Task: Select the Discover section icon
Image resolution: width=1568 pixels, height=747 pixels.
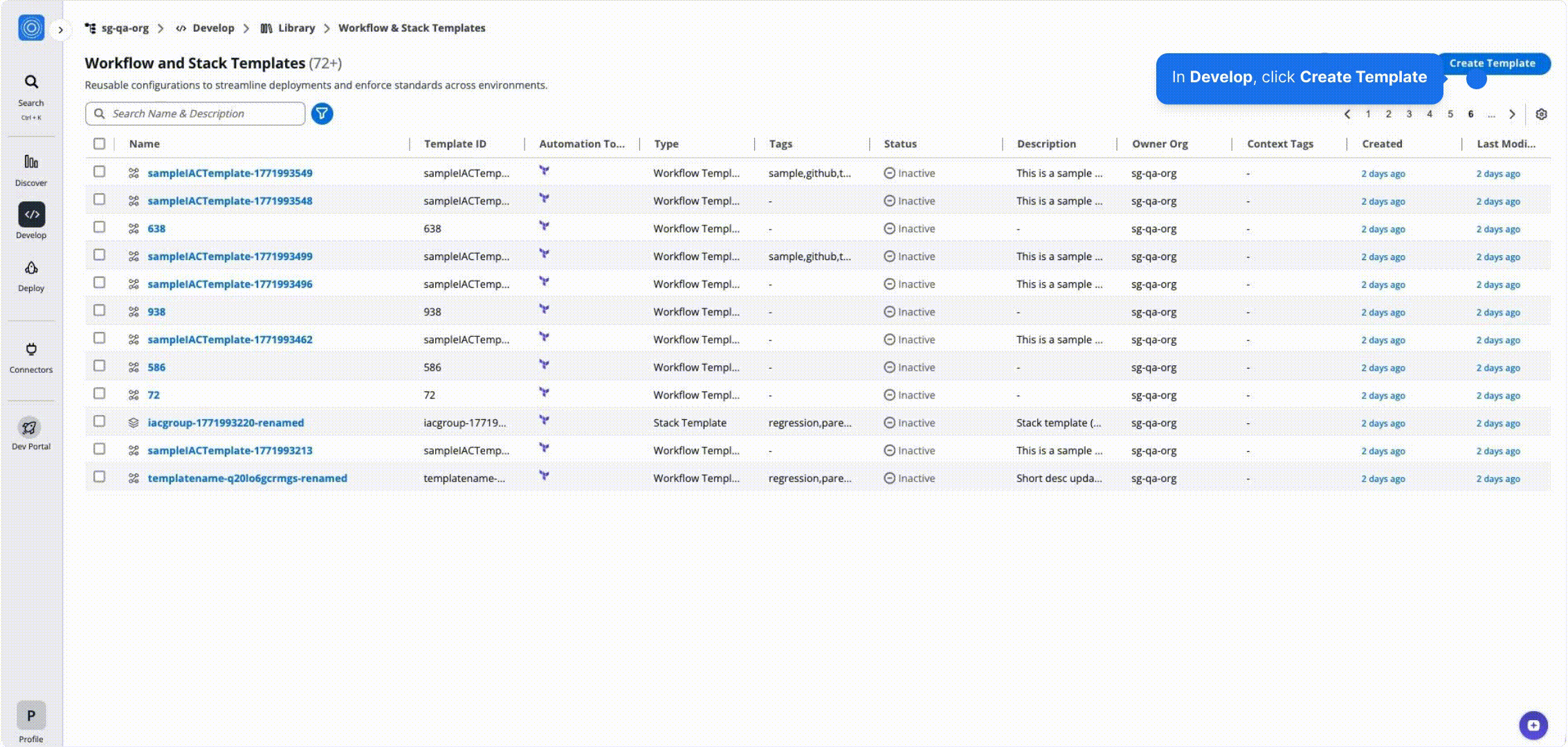Action: (x=30, y=163)
